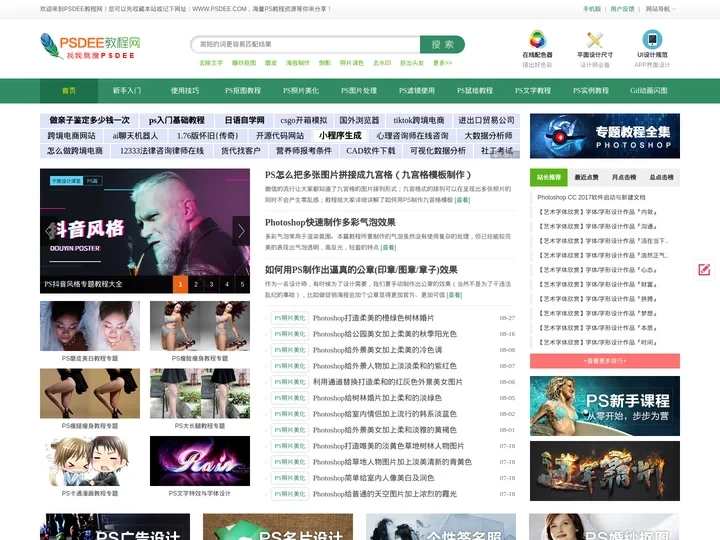Open the Rain PS文字特效 thumbnail
Viewport: 720px width, 540px height.
click(x=200, y=461)
